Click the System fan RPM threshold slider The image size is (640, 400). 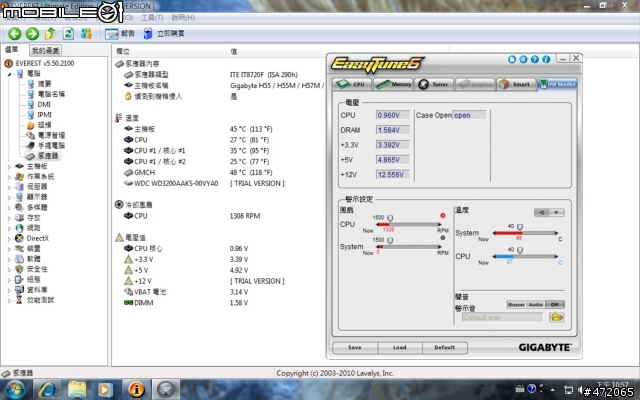tap(390, 240)
